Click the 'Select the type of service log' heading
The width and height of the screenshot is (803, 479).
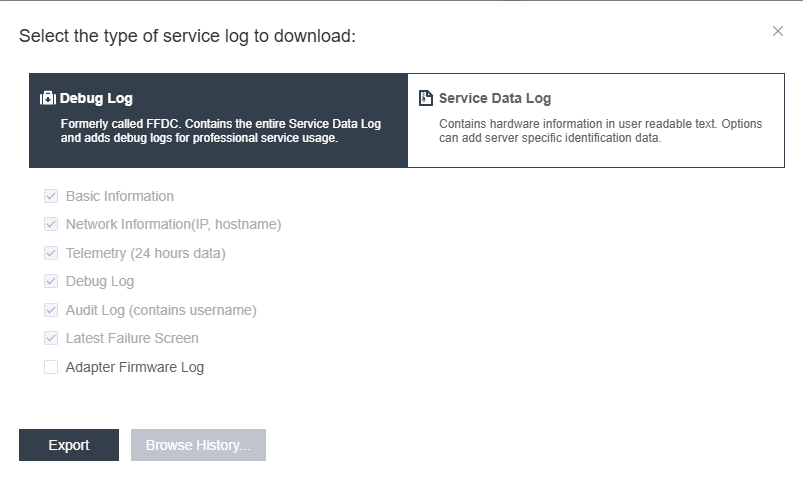click(x=187, y=36)
